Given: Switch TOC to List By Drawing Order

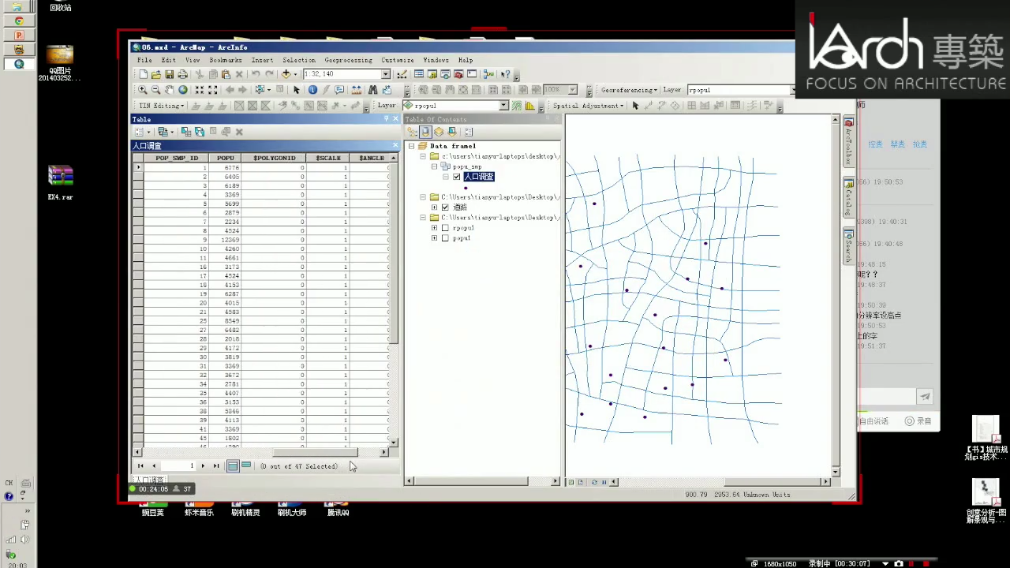Looking at the screenshot, I should coord(412,132).
